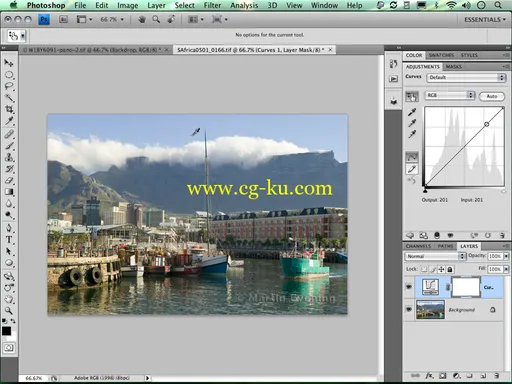Delete layer with Layers panel trash icon
Image resolution: width=512 pixels, height=384 pixels.
(x=497, y=376)
